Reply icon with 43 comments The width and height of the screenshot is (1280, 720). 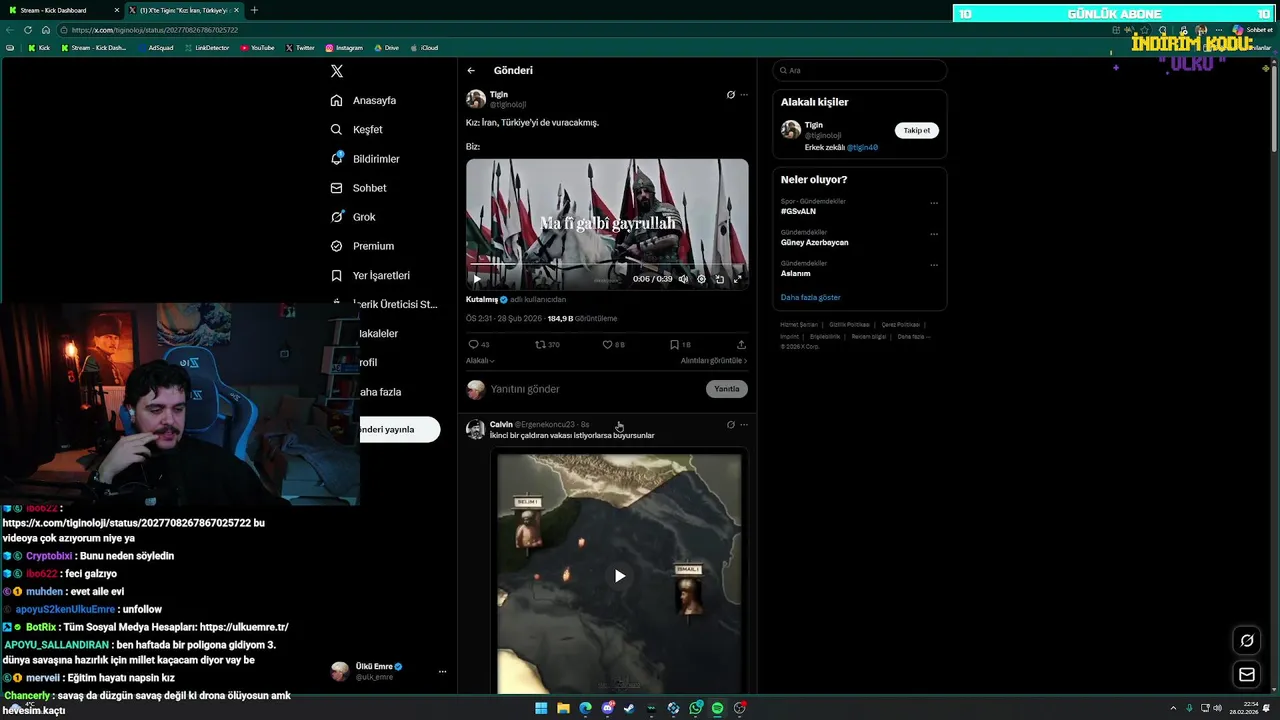pyautogui.click(x=474, y=345)
